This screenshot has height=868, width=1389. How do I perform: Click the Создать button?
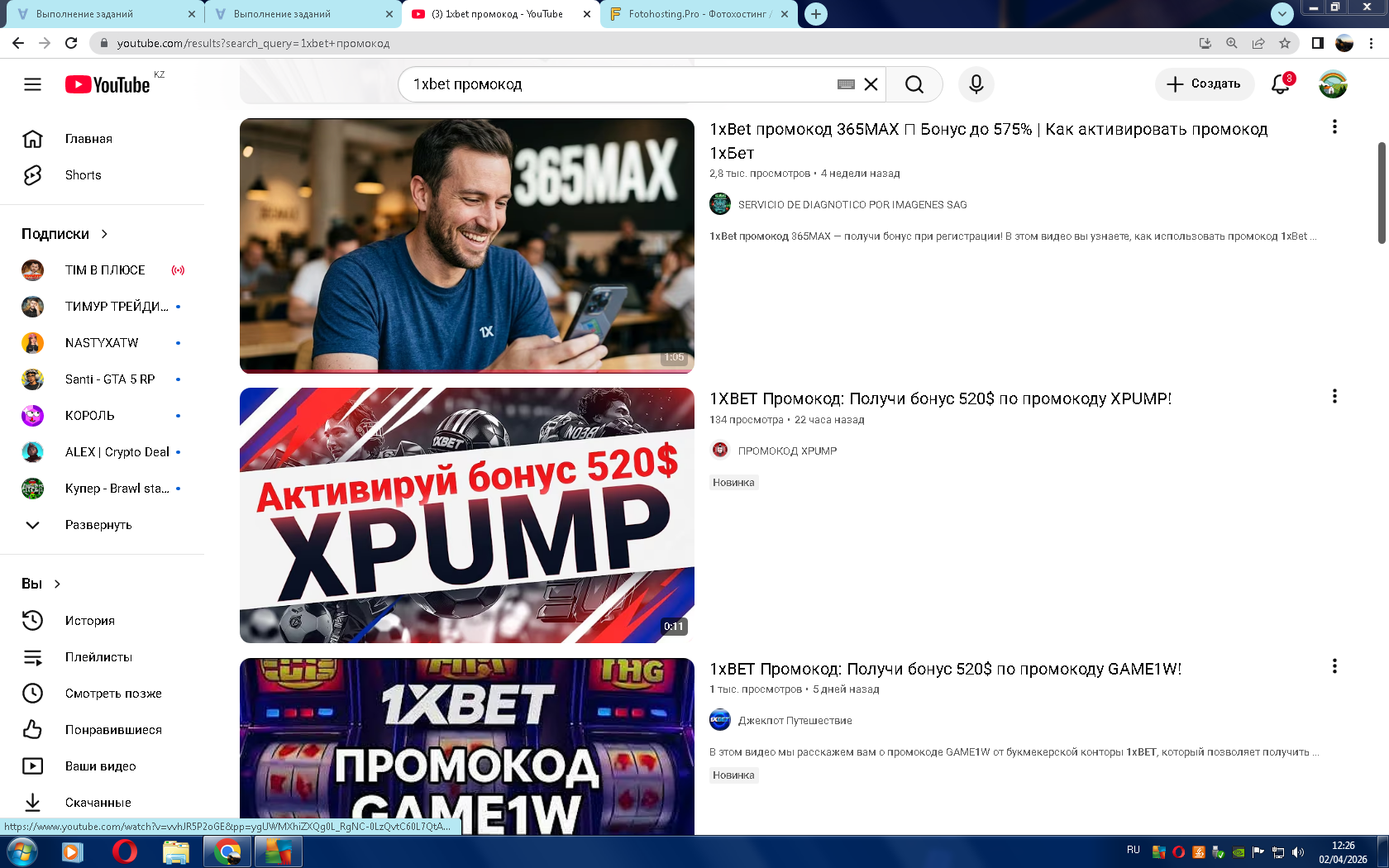tap(1204, 84)
